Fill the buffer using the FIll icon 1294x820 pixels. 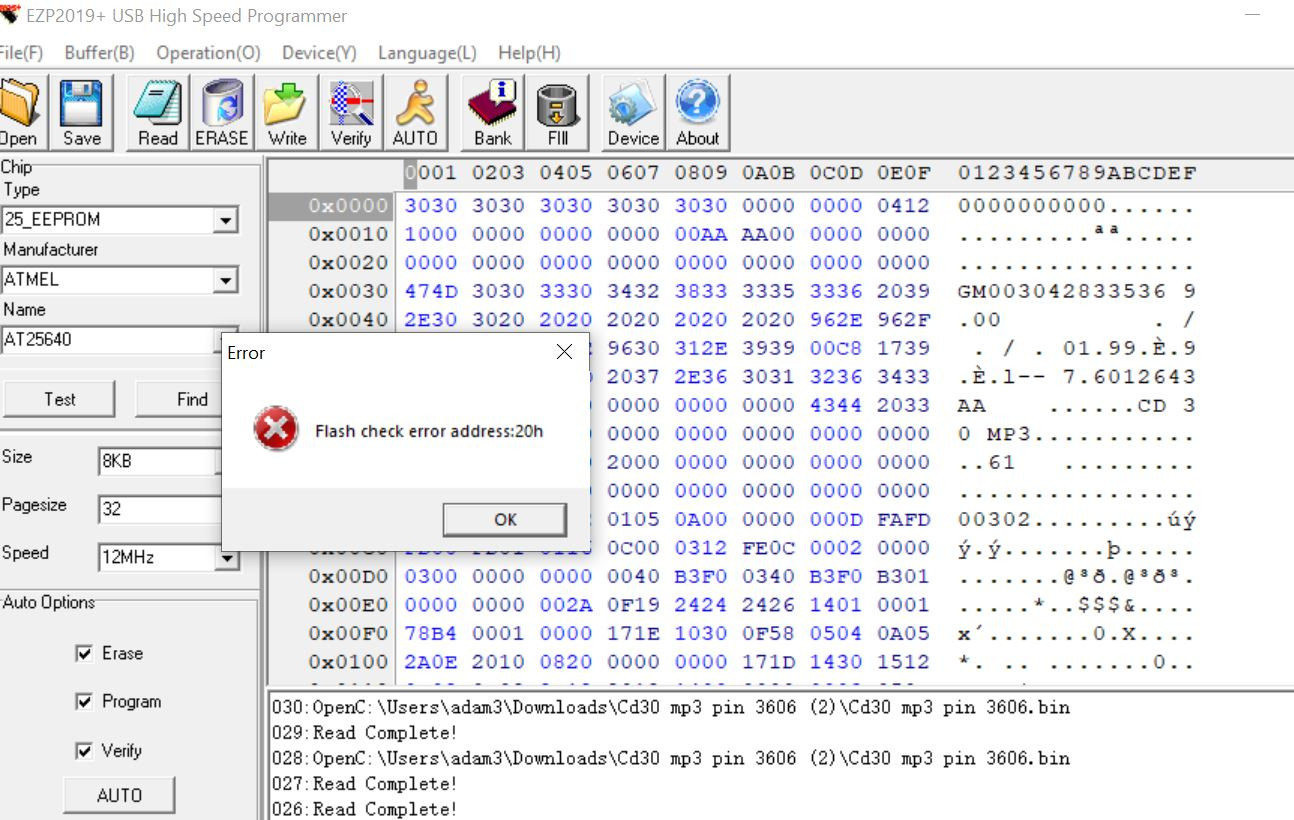coord(557,110)
